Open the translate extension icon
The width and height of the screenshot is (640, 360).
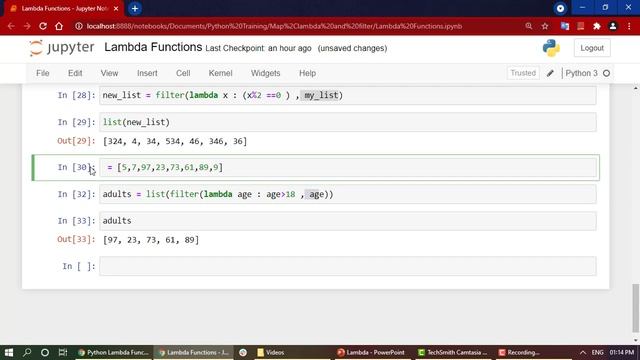click(565, 26)
